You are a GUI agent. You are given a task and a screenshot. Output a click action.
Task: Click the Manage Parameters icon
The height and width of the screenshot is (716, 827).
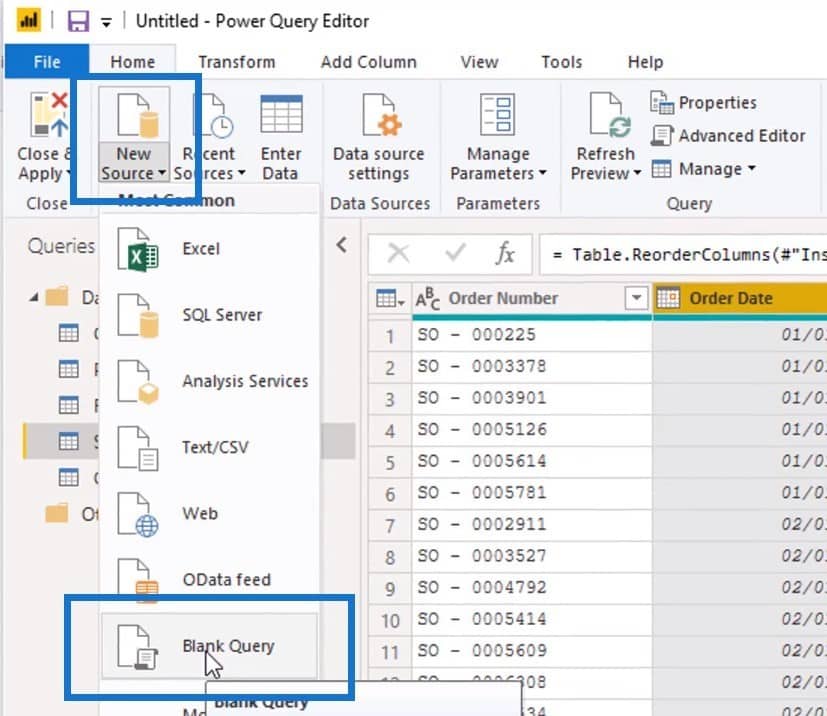(497, 114)
